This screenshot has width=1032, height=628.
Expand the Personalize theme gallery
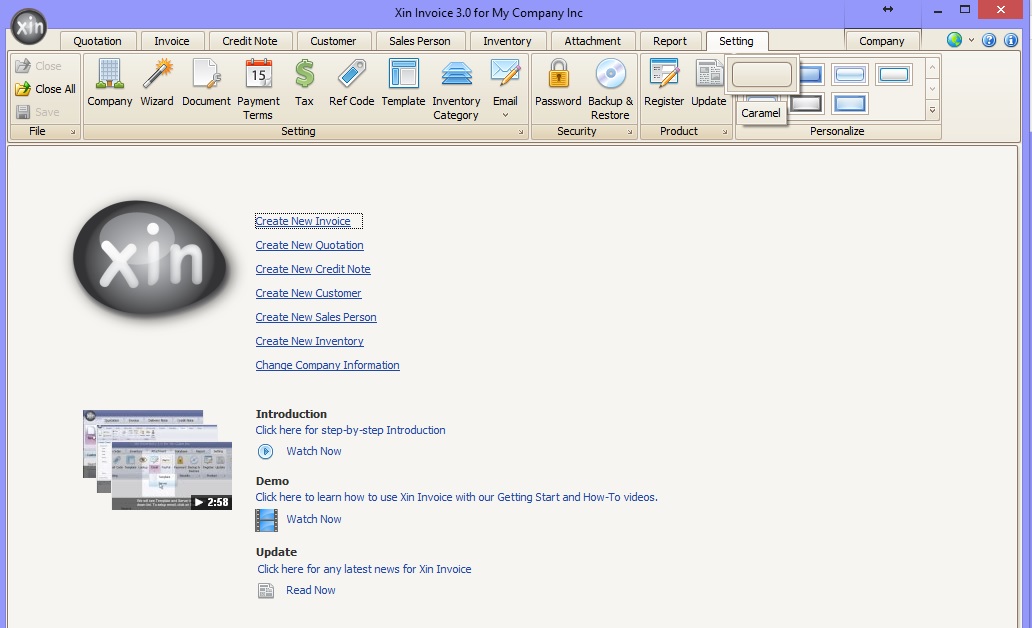click(x=932, y=110)
